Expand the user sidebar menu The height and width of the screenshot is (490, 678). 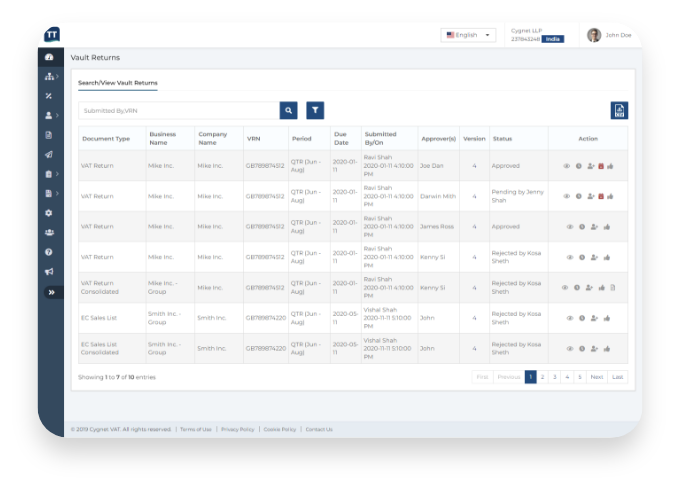tap(51, 115)
